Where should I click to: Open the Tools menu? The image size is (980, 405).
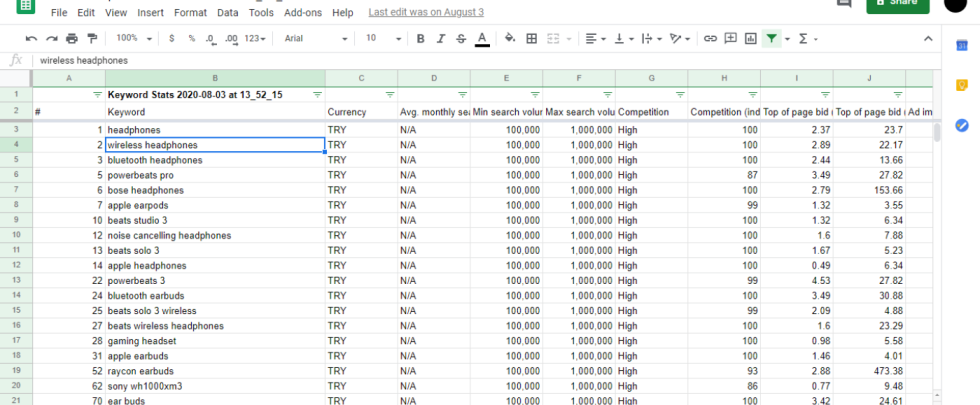pos(261,12)
